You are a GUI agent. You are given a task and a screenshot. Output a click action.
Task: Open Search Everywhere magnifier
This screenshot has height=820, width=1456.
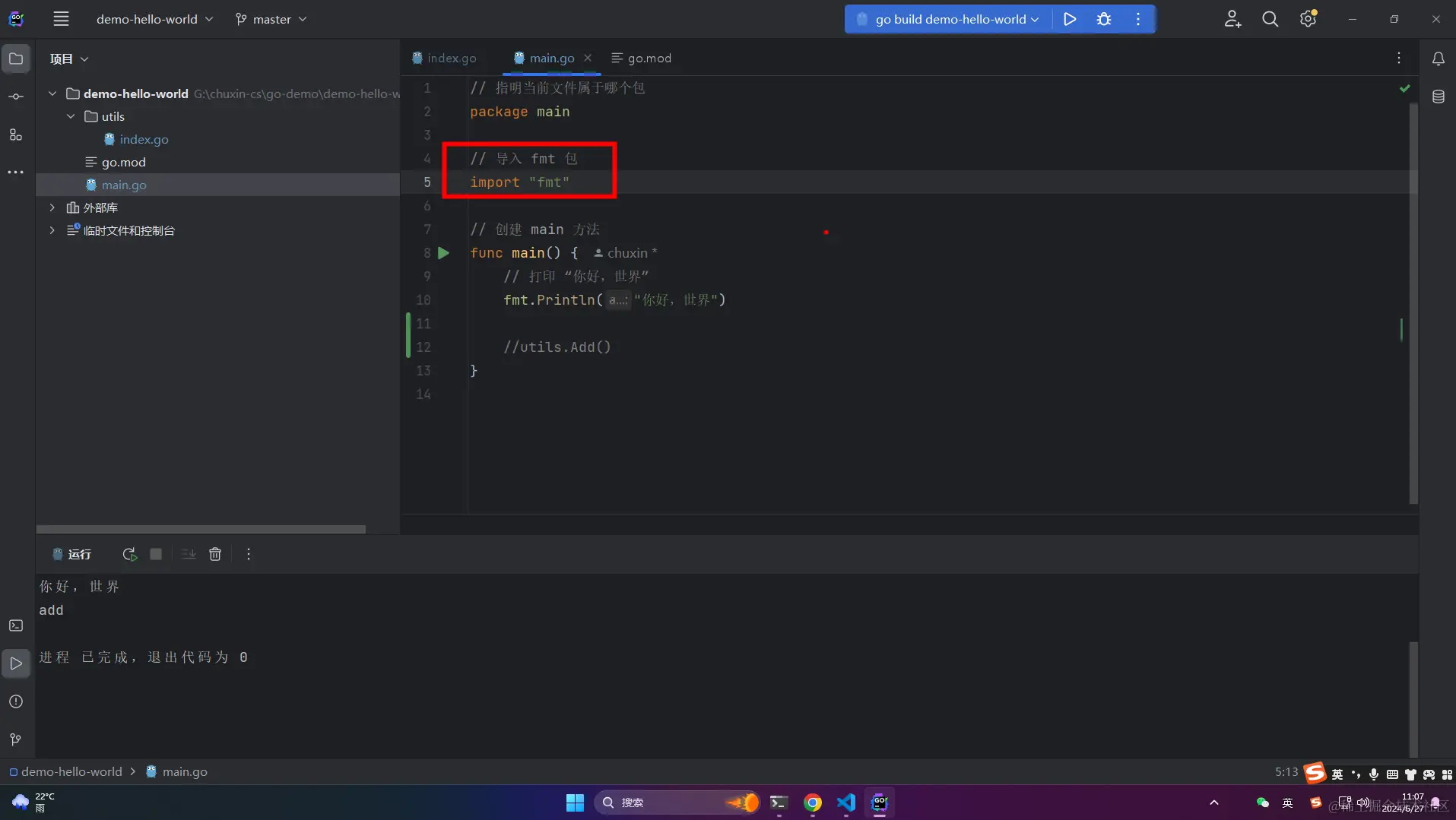[x=1270, y=19]
